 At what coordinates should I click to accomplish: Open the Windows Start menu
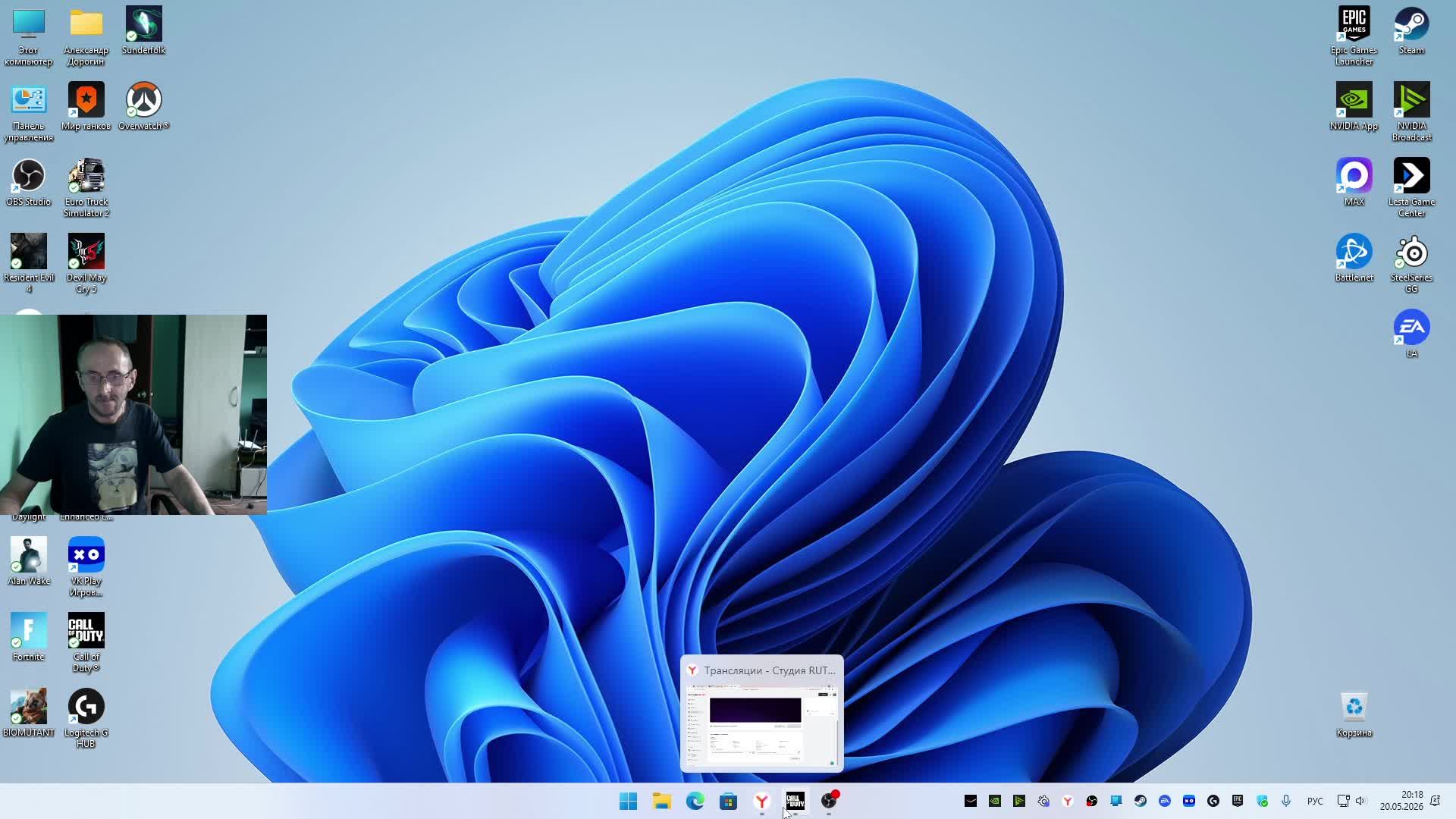(628, 801)
